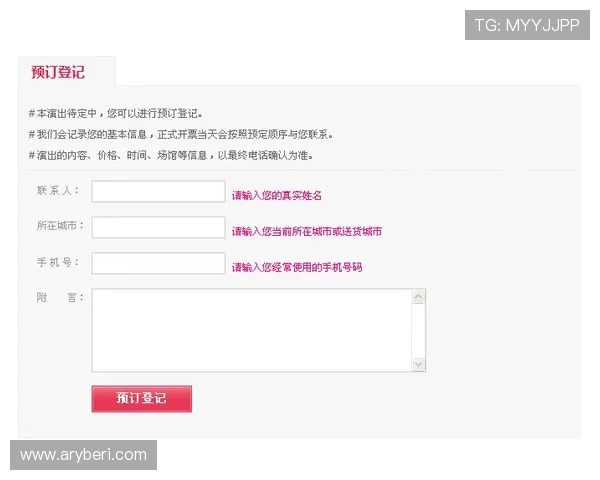Click the www.aryberi.com watermark link
This screenshot has width=600, height=480.
83,455
